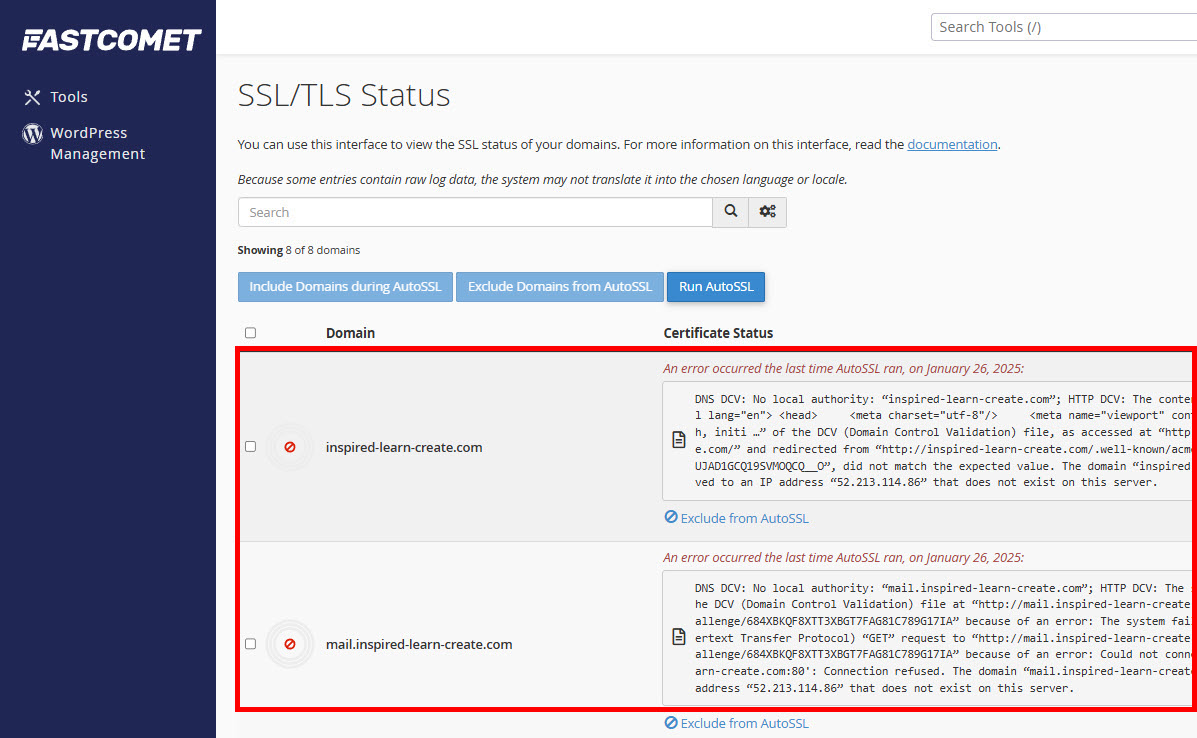
Task: Click the magnifier search button
Action: 731,212
